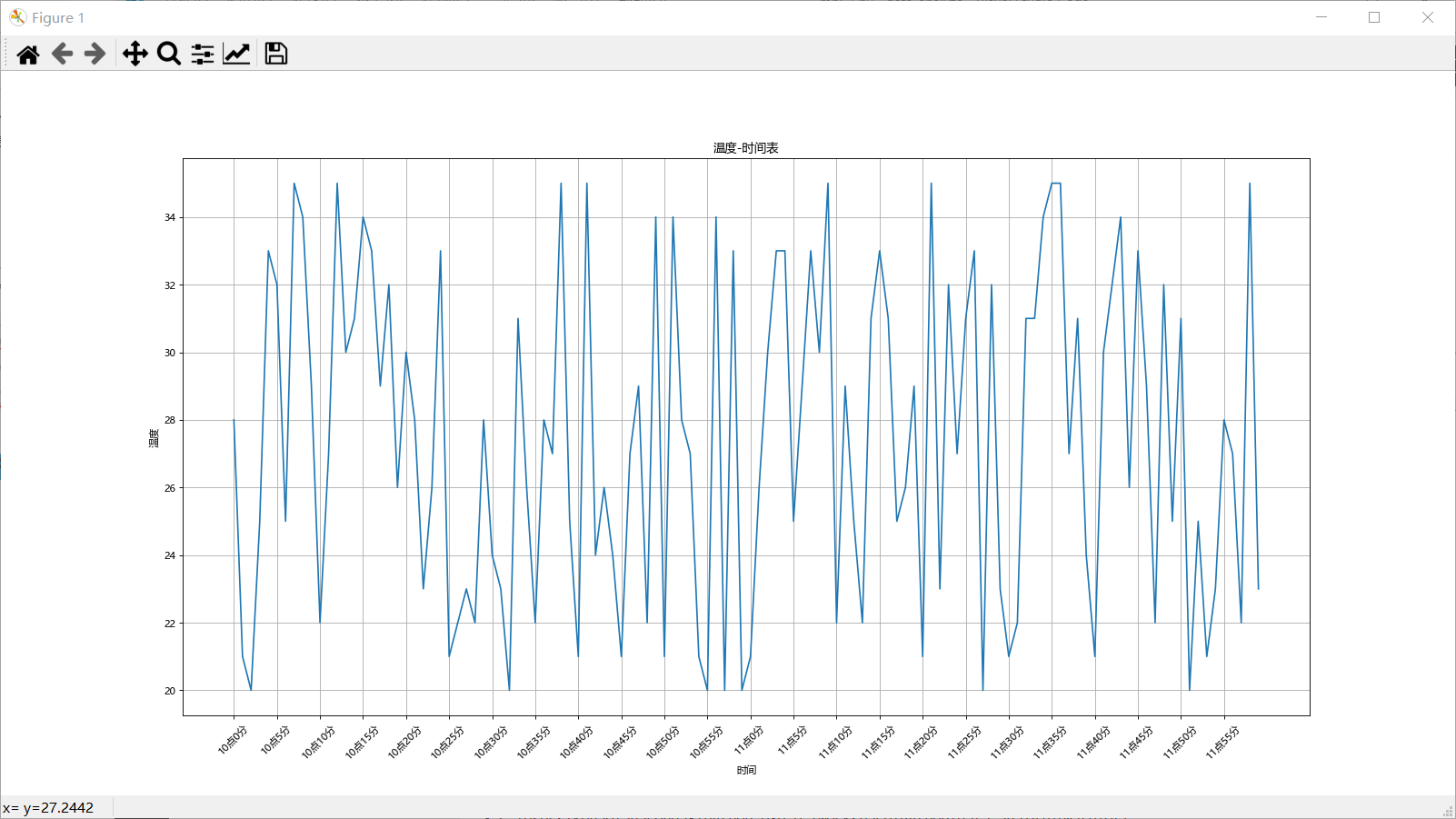Click the x-axis tick label 10点15分
1456x819 pixels.
362,742
